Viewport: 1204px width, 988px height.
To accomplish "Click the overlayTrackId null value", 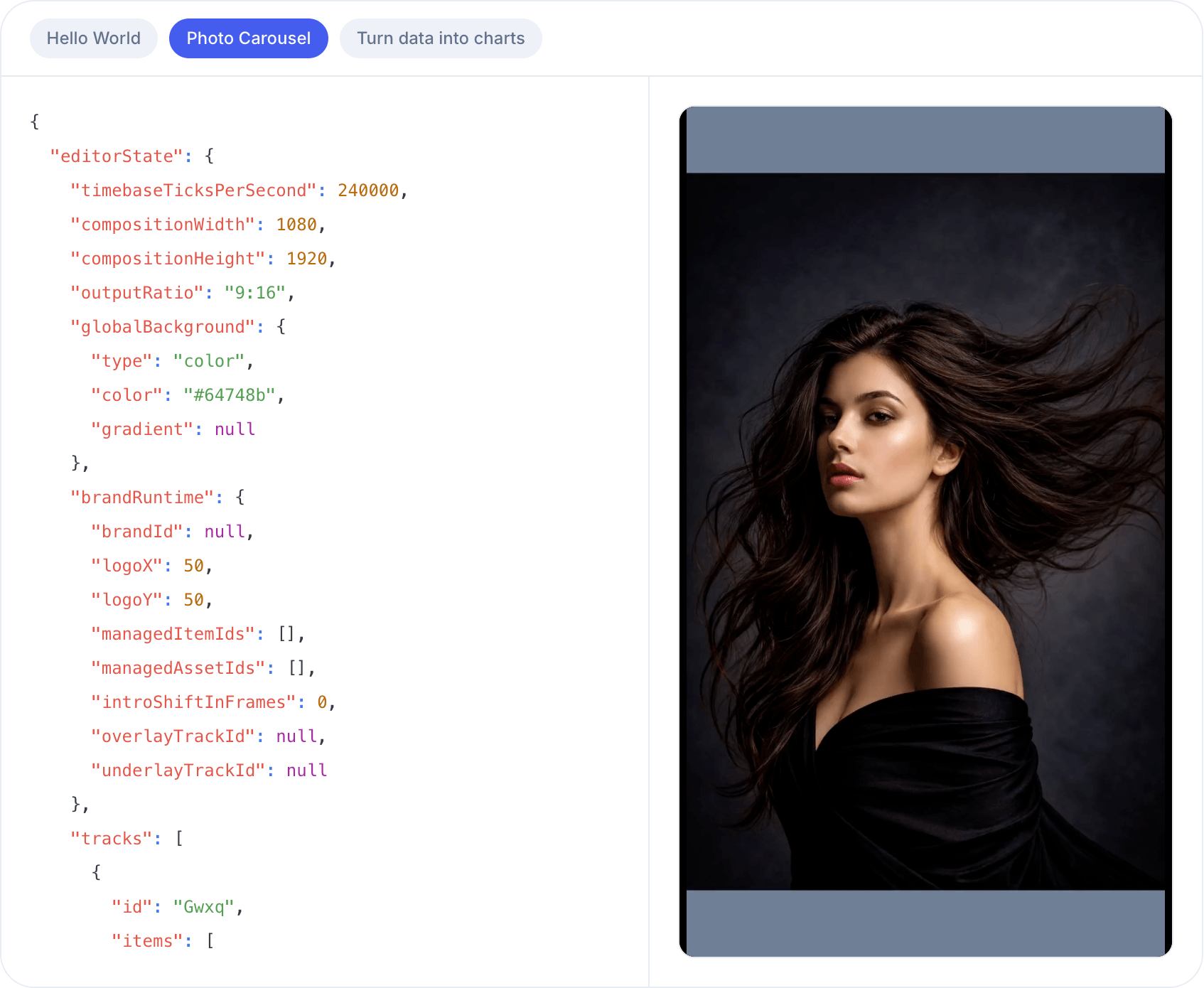I will [x=296, y=736].
